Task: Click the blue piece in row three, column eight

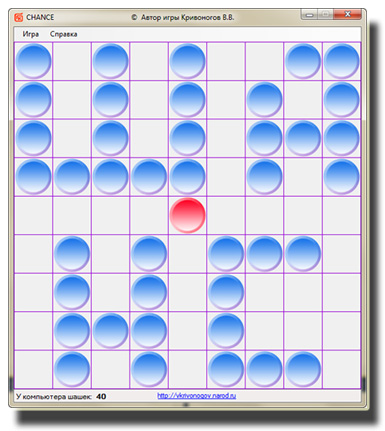Action: (303, 138)
